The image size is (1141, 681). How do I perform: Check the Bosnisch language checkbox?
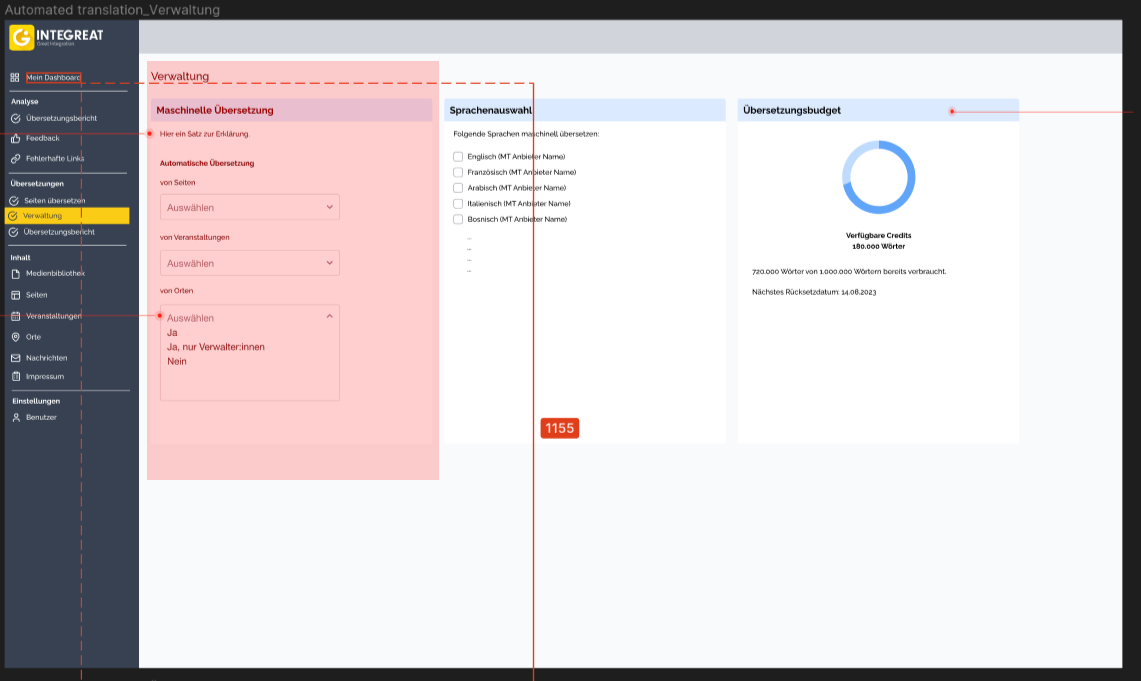point(458,219)
